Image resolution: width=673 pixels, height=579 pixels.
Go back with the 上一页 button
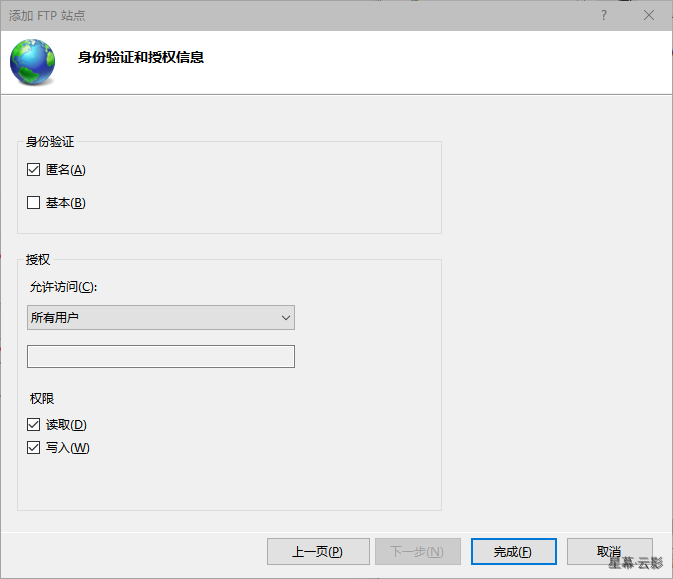(x=317, y=552)
